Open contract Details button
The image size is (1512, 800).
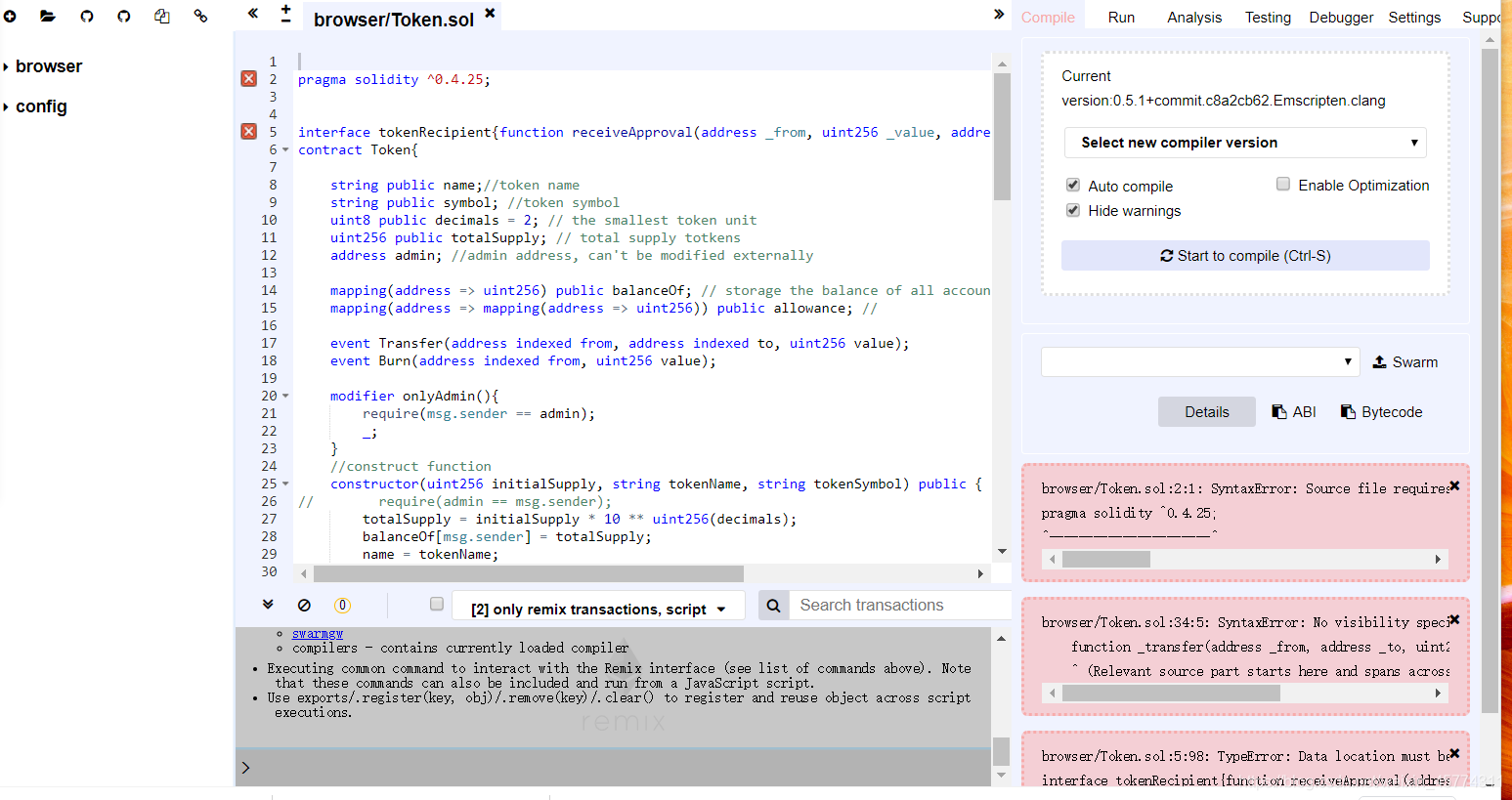pyautogui.click(x=1207, y=412)
